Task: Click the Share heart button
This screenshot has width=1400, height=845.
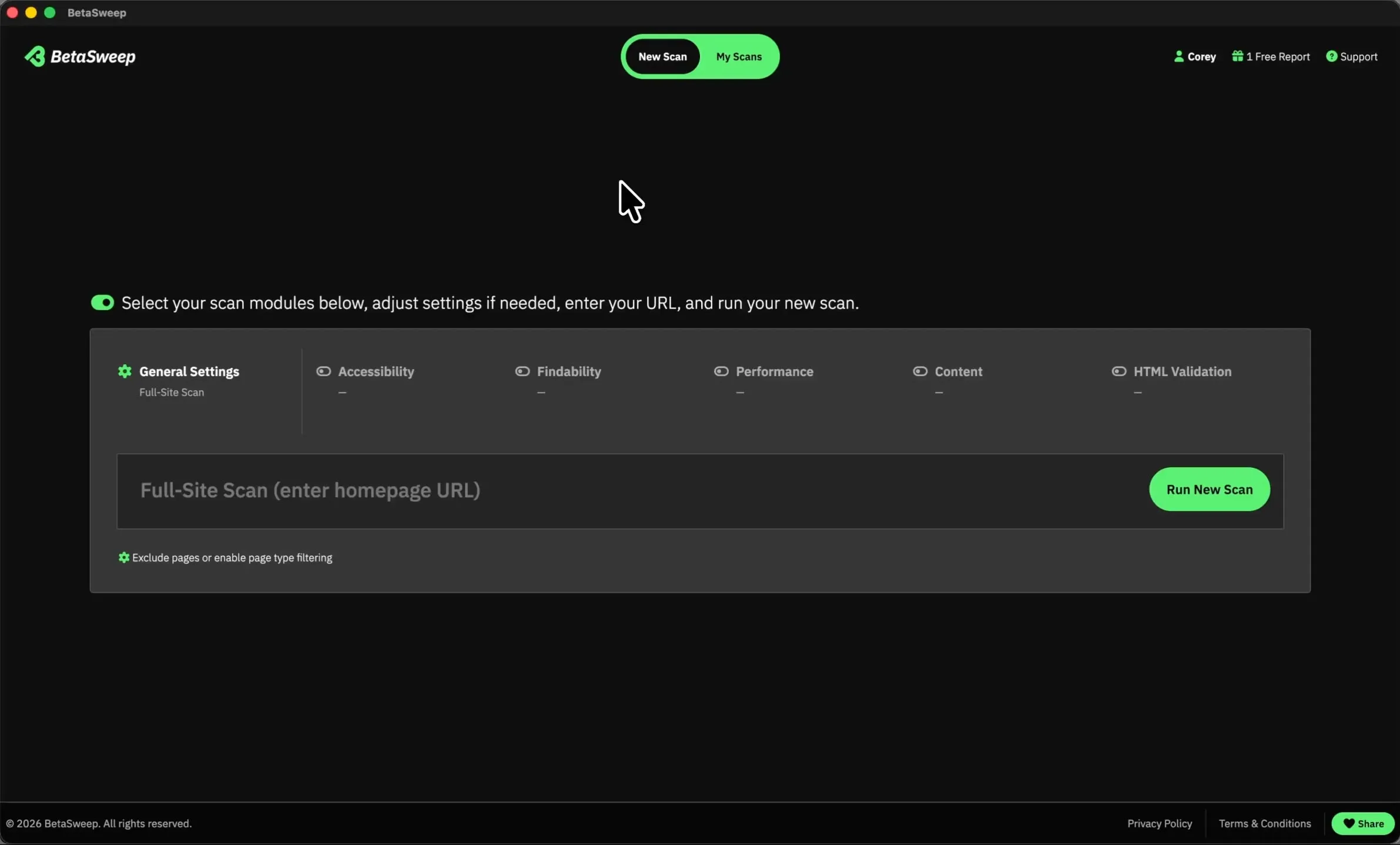Action: click(x=1363, y=823)
